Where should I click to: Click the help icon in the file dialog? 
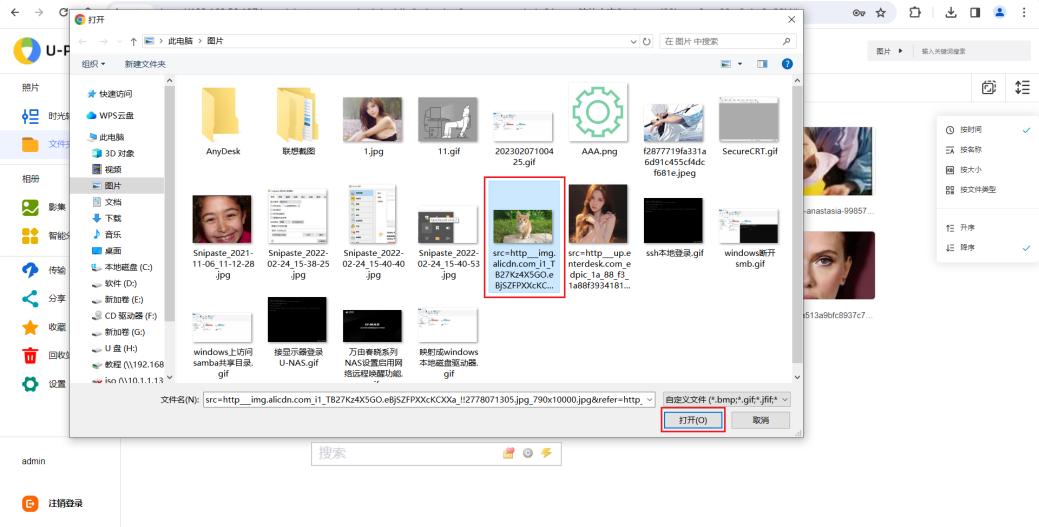pos(787,64)
